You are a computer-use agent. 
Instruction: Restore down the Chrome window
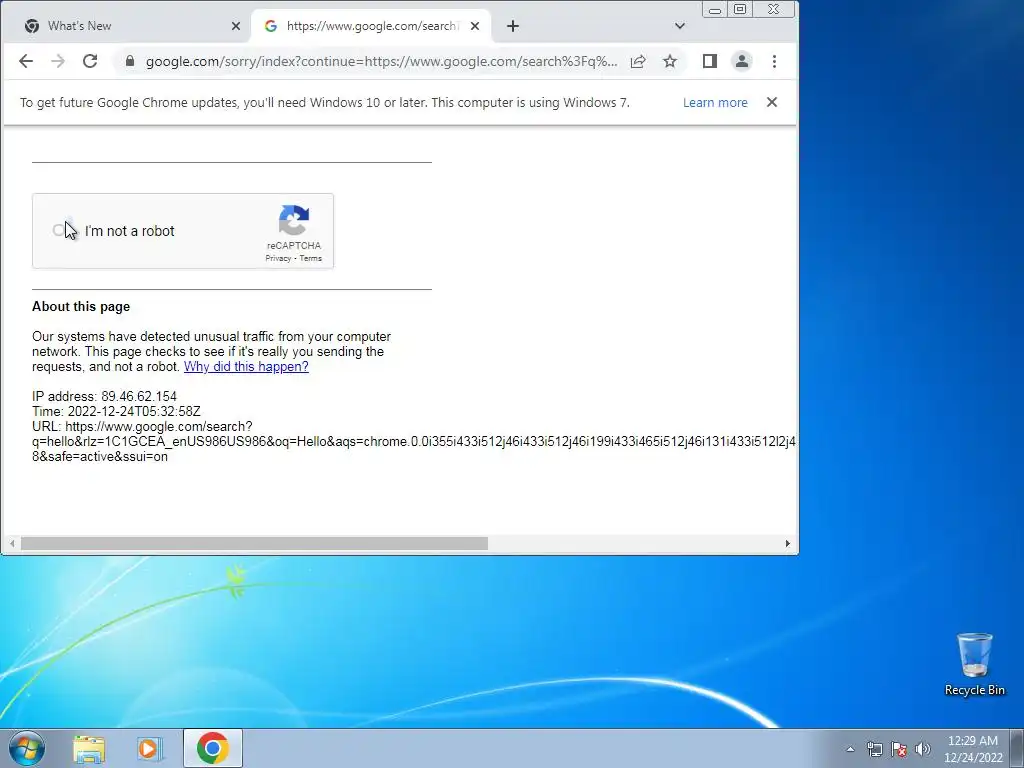[x=740, y=10]
